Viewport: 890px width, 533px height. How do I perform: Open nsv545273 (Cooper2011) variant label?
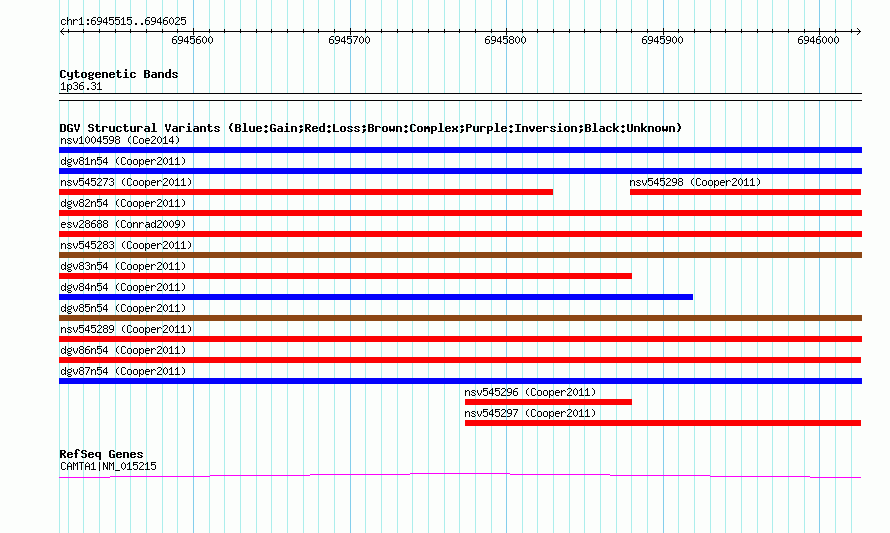click(x=126, y=182)
